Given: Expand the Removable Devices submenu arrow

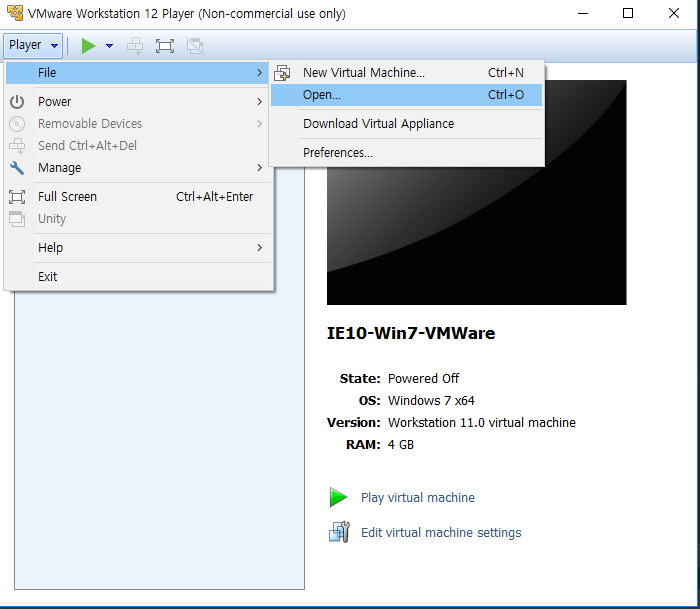Looking at the screenshot, I should tap(259, 124).
